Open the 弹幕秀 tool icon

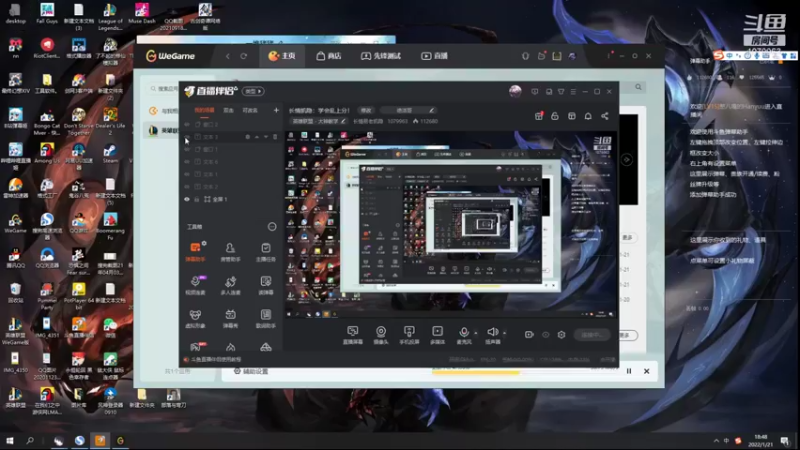coord(230,318)
